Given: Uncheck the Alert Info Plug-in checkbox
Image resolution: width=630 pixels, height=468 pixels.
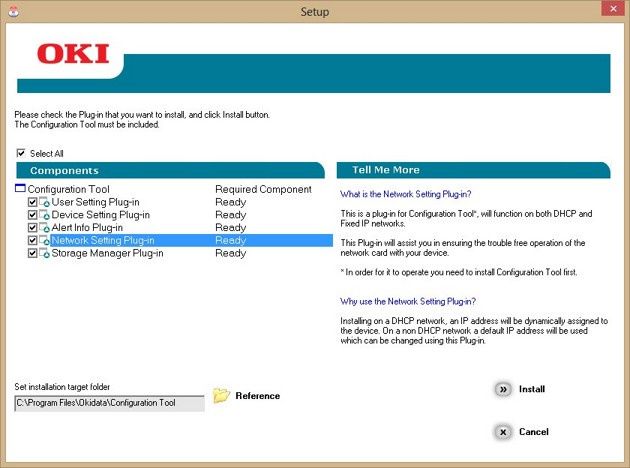Looking at the screenshot, I should tap(33, 228).
